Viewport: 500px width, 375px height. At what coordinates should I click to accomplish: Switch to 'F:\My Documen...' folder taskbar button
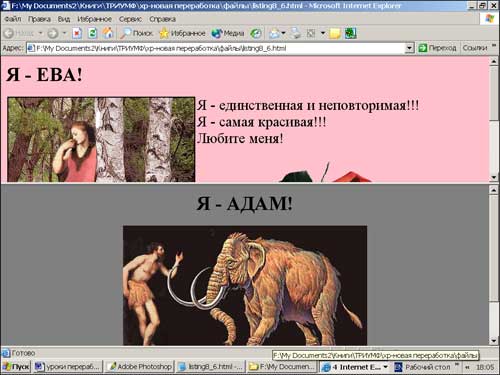coord(282,367)
